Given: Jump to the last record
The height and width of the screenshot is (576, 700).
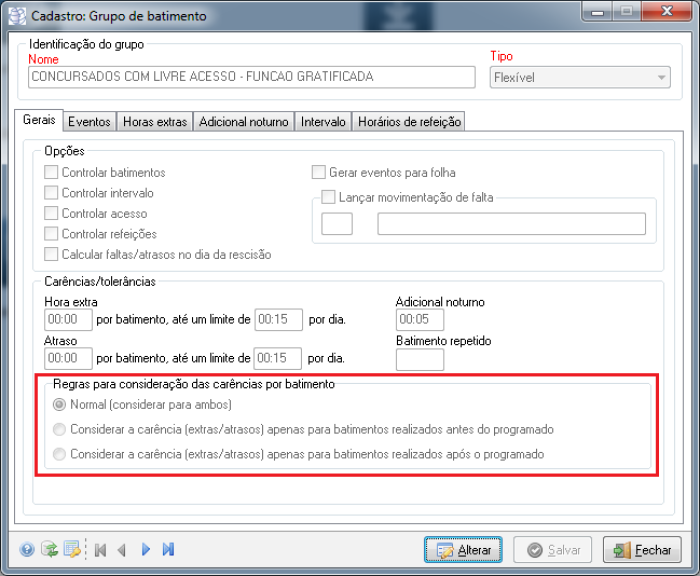Looking at the screenshot, I should (168, 549).
